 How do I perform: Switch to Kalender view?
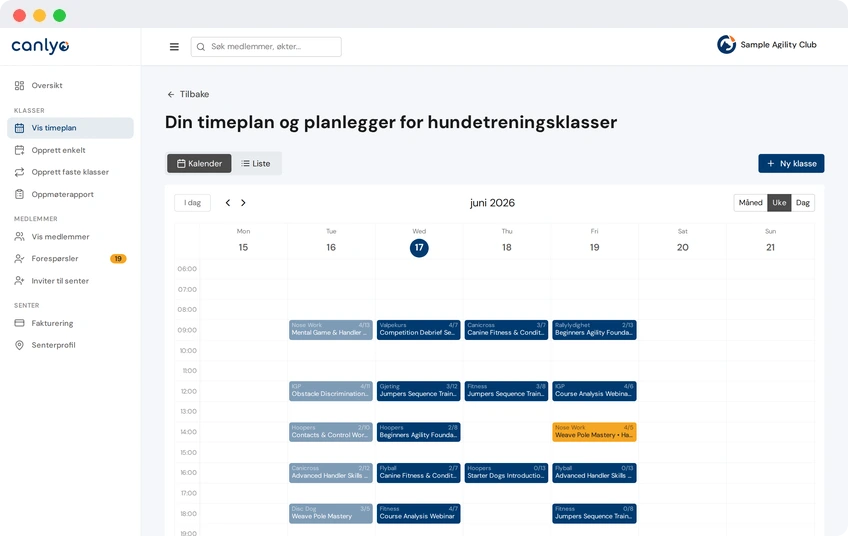pos(199,163)
